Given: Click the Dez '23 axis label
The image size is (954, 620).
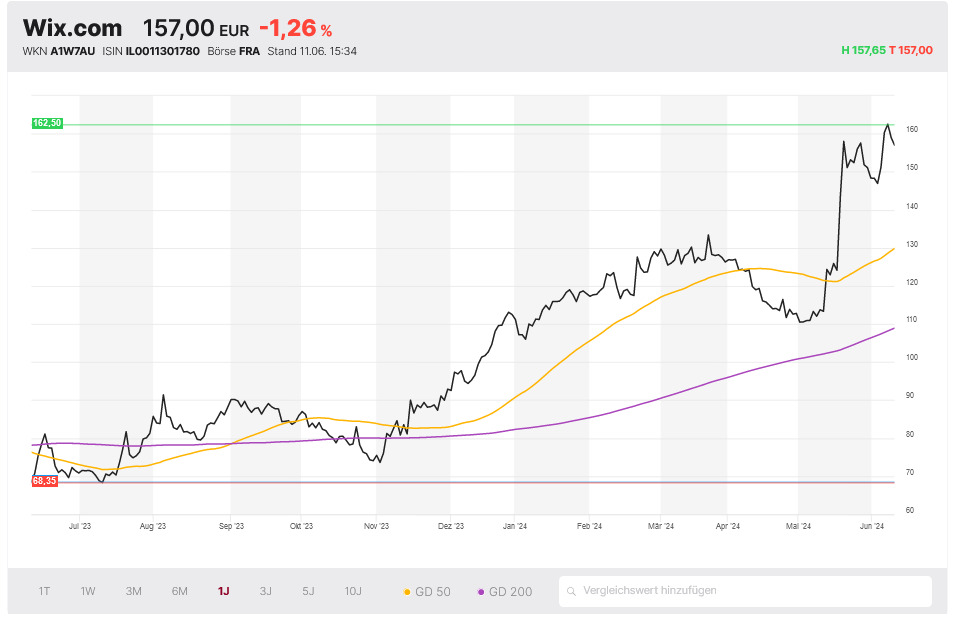Looking at the screenshot, I should click(x=451, y=526).
